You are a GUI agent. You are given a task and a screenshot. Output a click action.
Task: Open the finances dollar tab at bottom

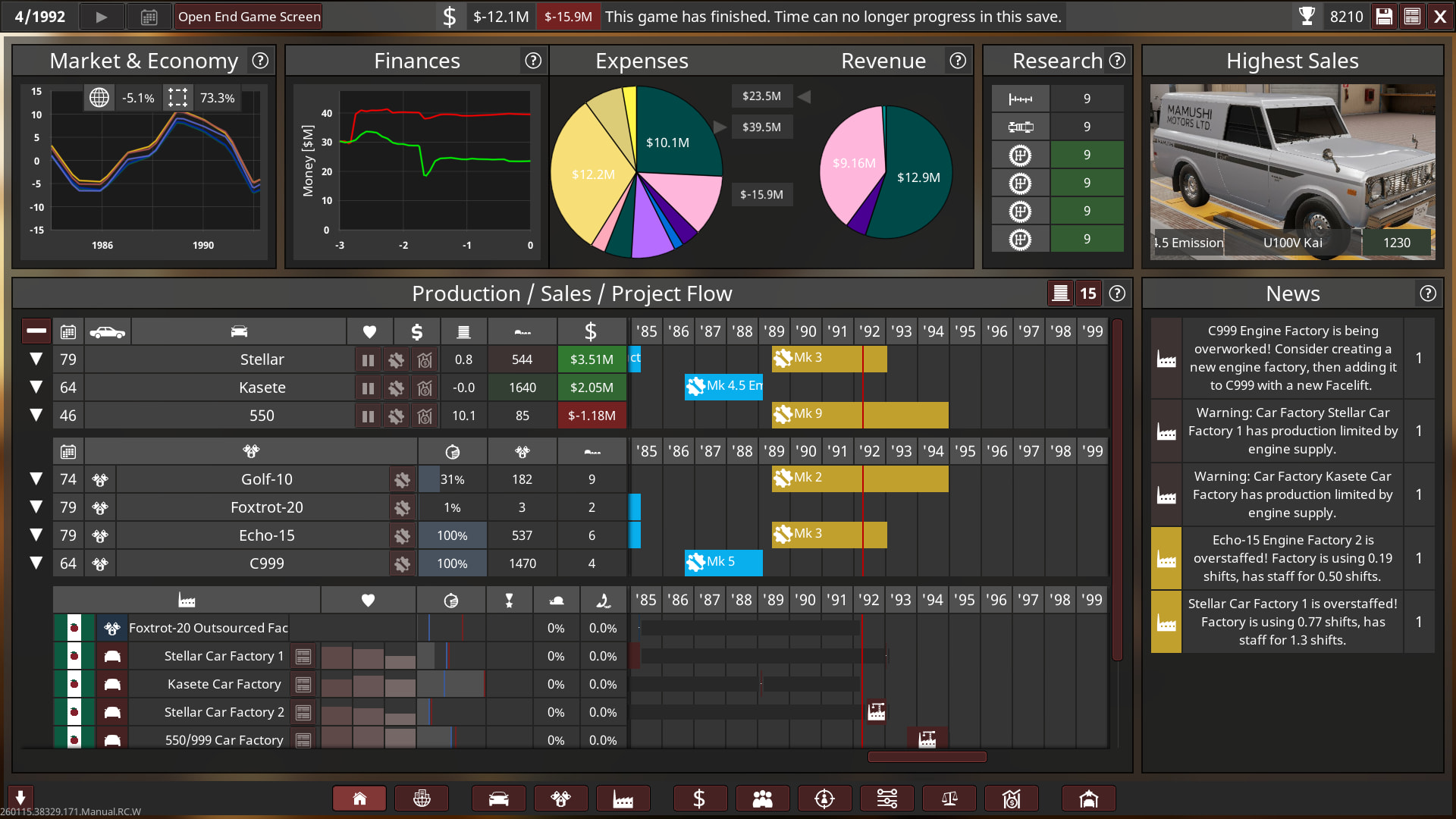click(699, 799)
